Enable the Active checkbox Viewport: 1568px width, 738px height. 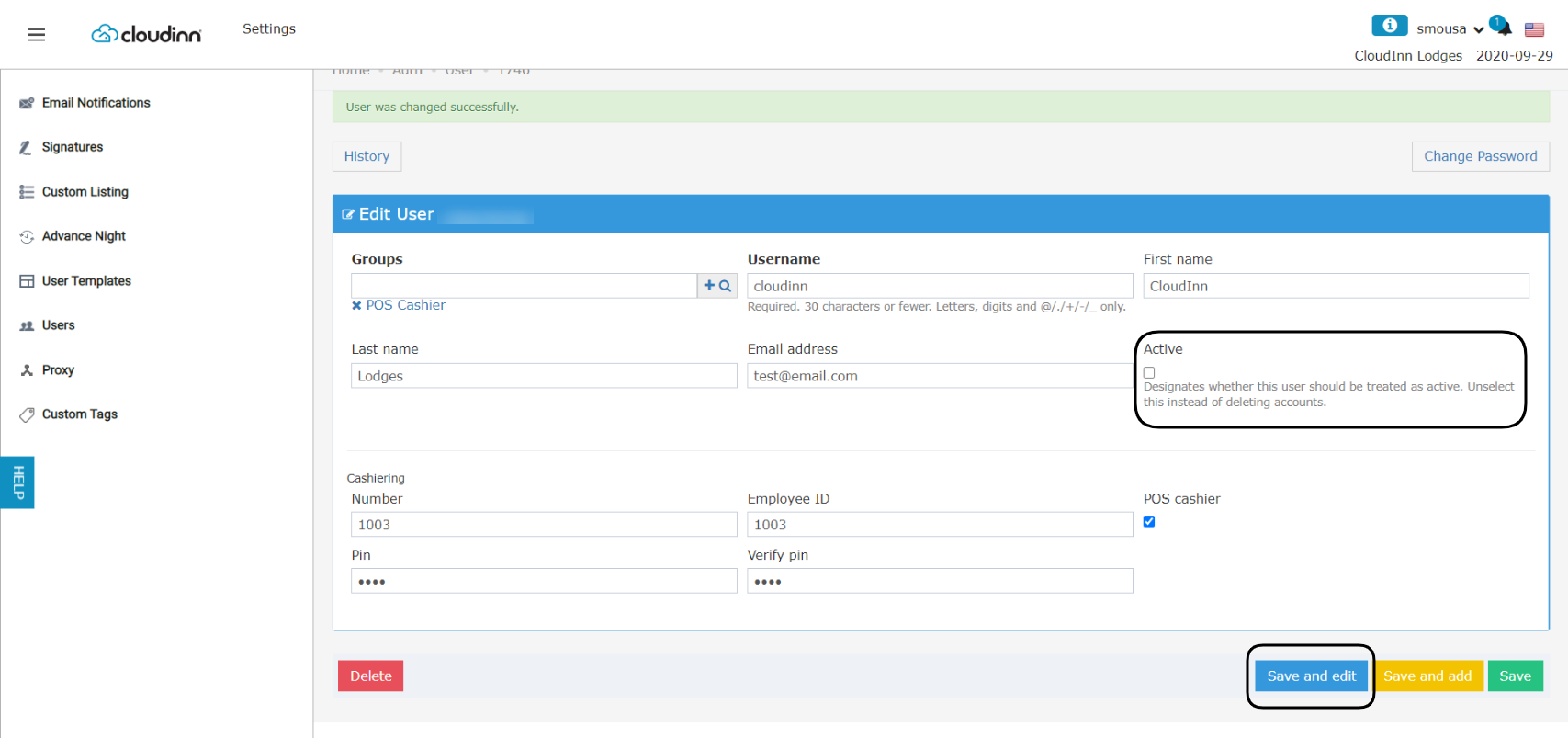click(x=1149, y=372)
